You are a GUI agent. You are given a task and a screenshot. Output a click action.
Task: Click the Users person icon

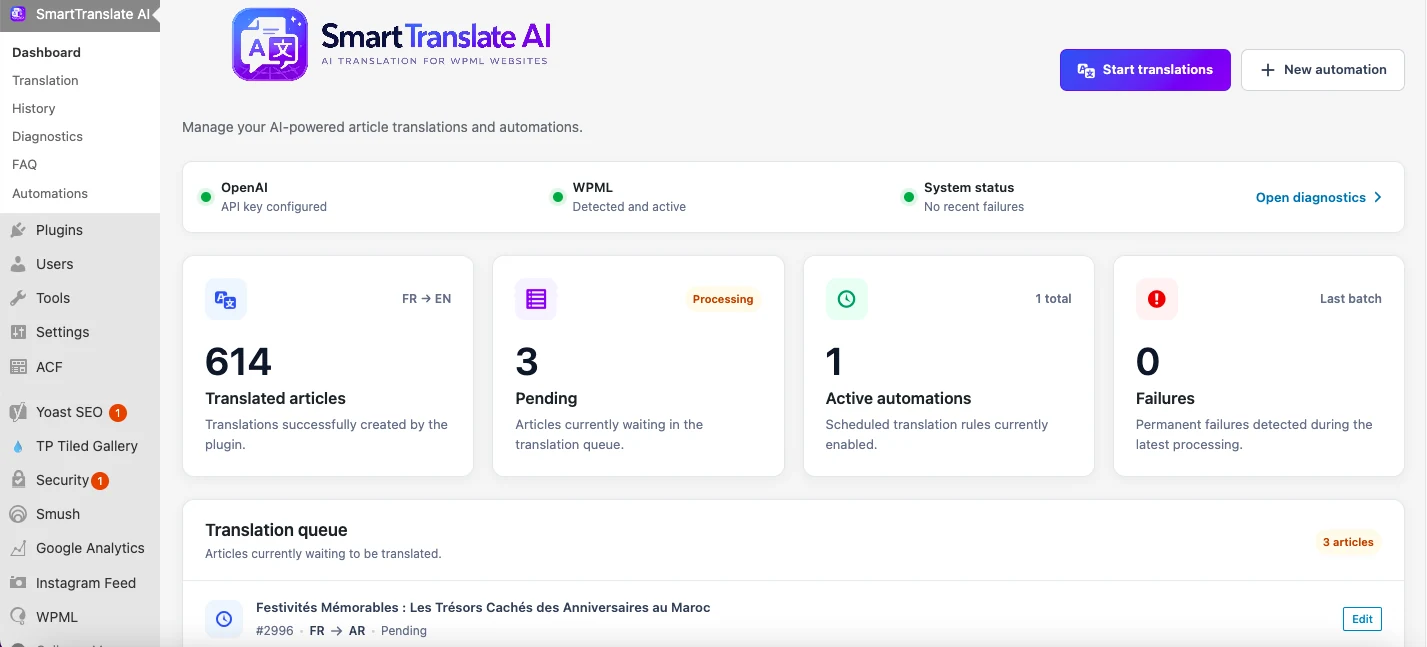pos(17,264)
